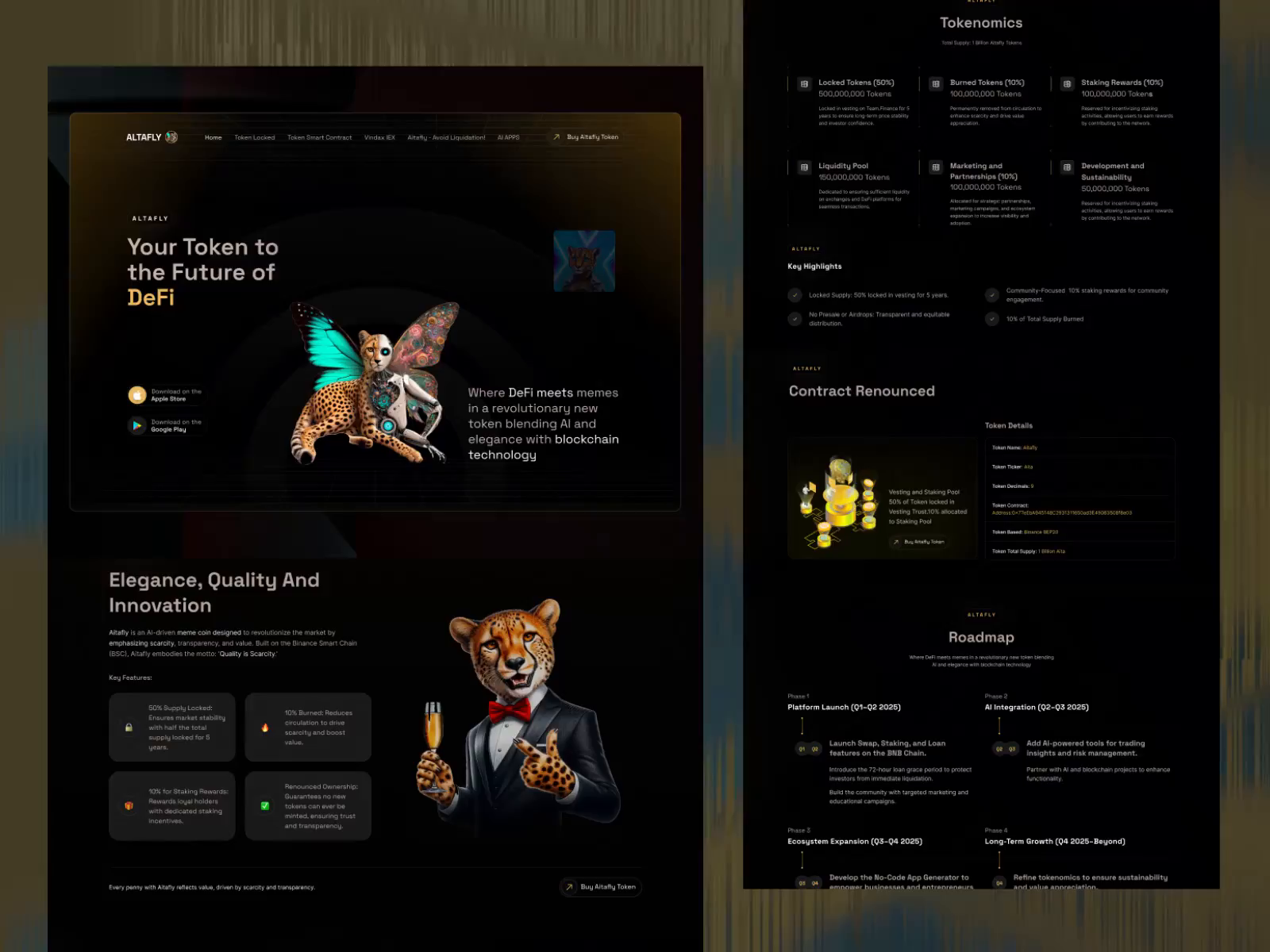1270x952 pixels.
Task: Click the flame icon on 10% Burned card
Action: tap(265, 727)
